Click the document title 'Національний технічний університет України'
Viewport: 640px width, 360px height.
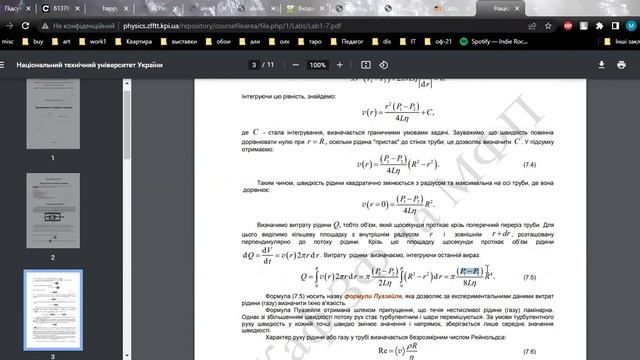point(89,65)
